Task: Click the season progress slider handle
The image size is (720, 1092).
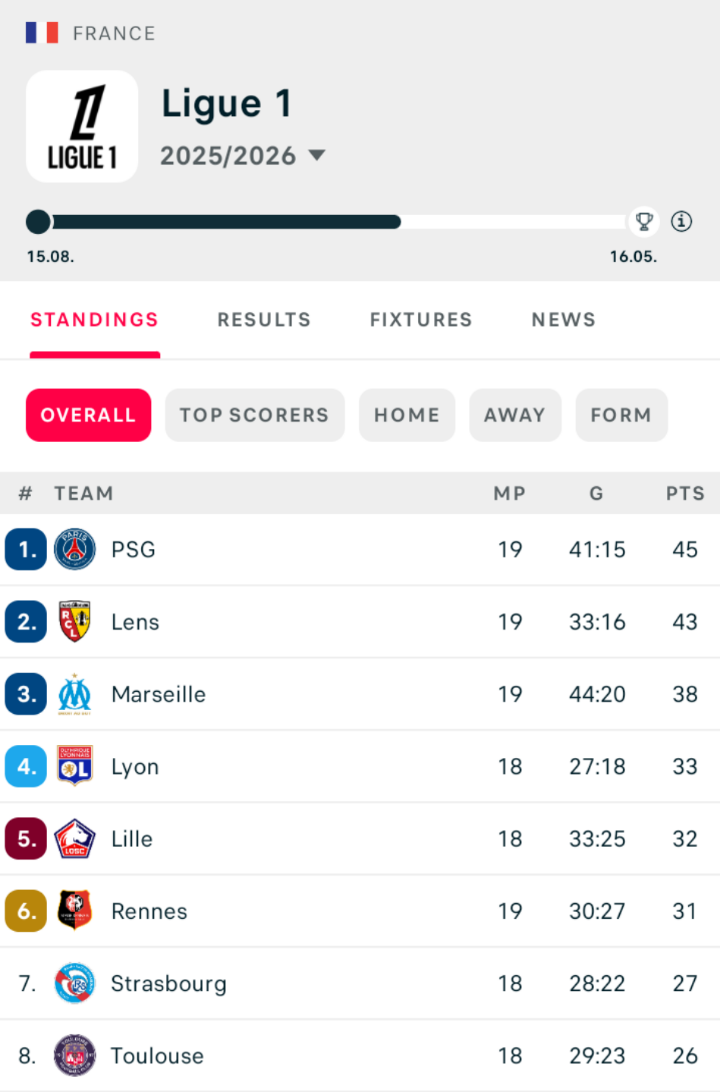Action: [x=38, y=221]
